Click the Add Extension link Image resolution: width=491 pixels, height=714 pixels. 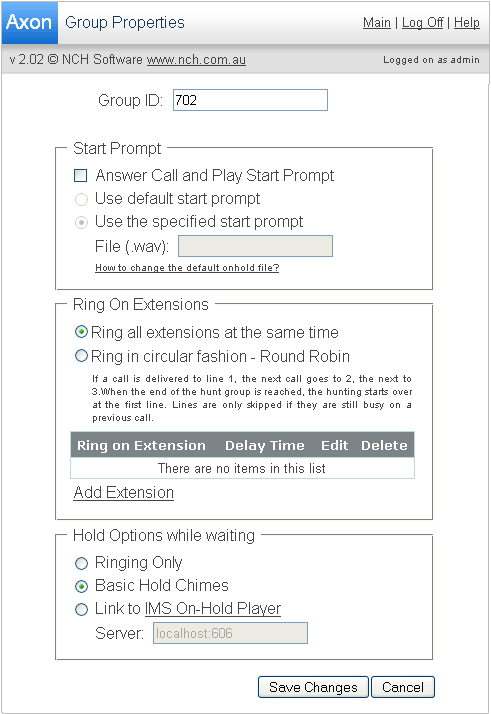pos(123,493)
